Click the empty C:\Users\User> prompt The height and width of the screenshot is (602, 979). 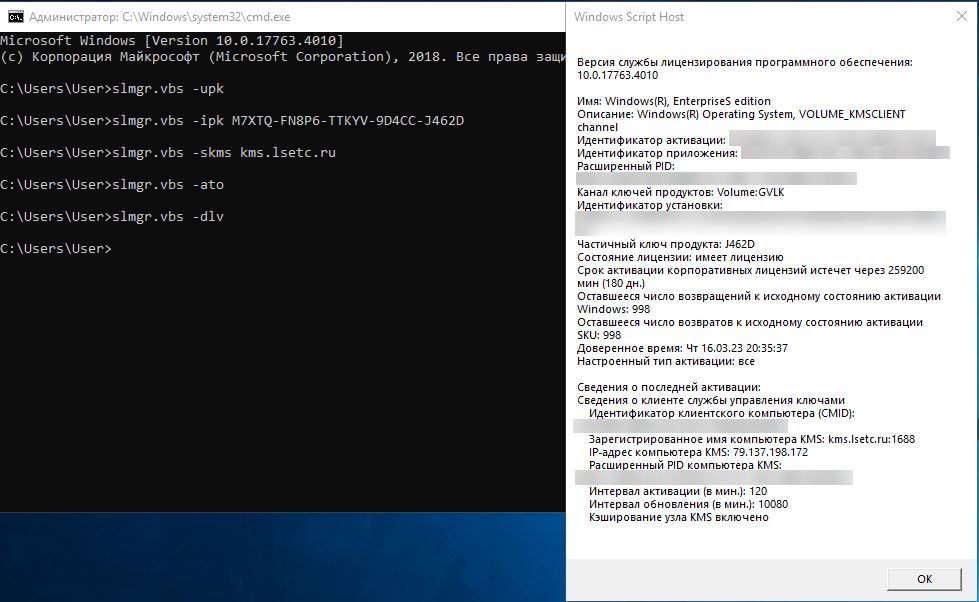pyautogui.click(x=56, y=249)
